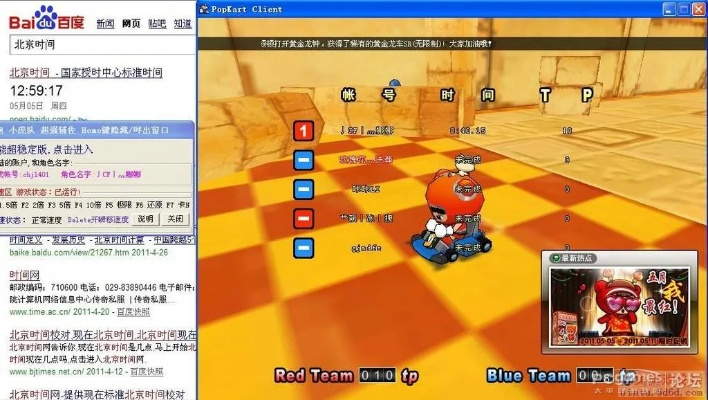Click the baike.baidu.com/view/21267.htm URL text
Screen dimensions: 708x400
tap(70, 253)
